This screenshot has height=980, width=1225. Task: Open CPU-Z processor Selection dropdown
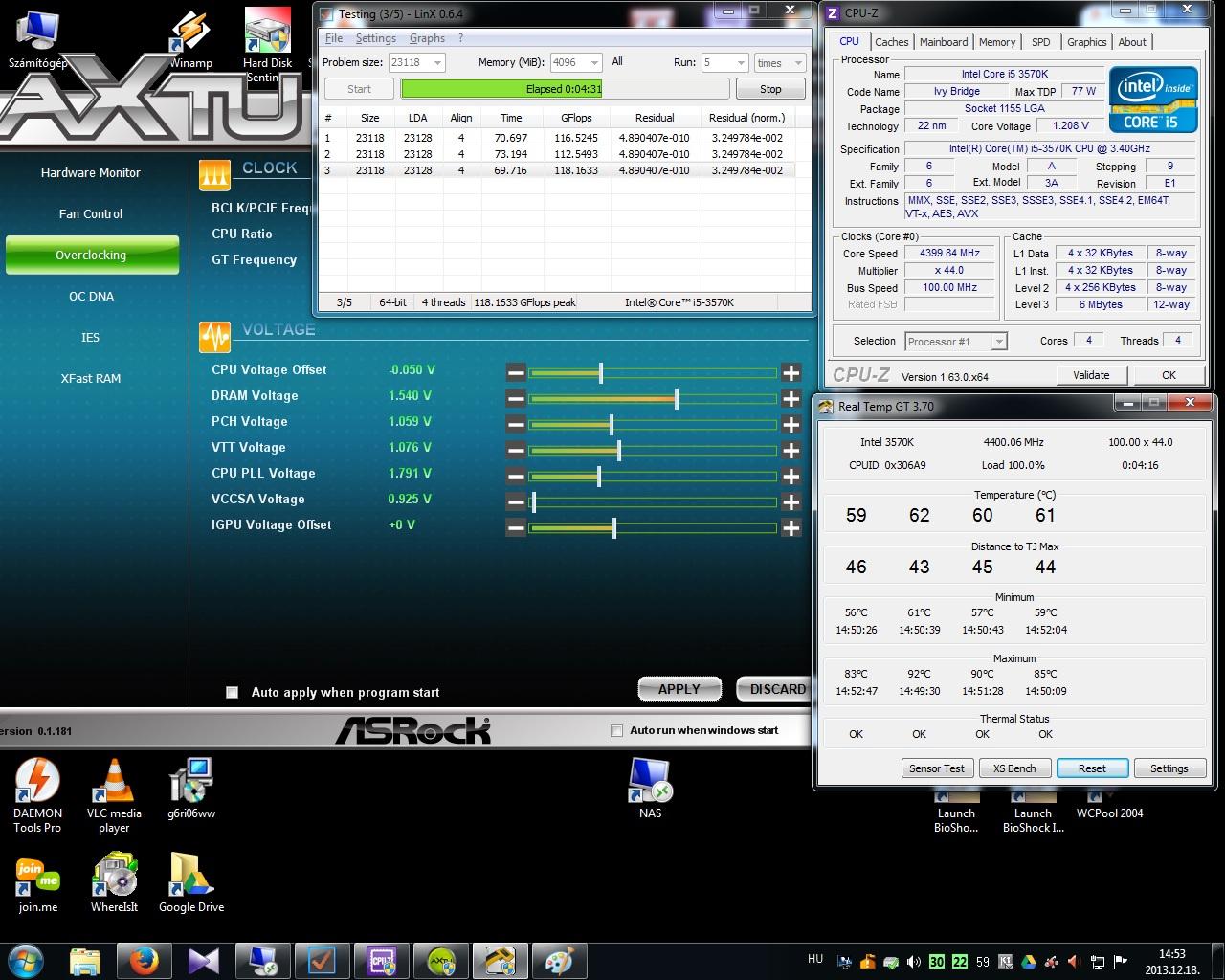[x=955, y=341]
